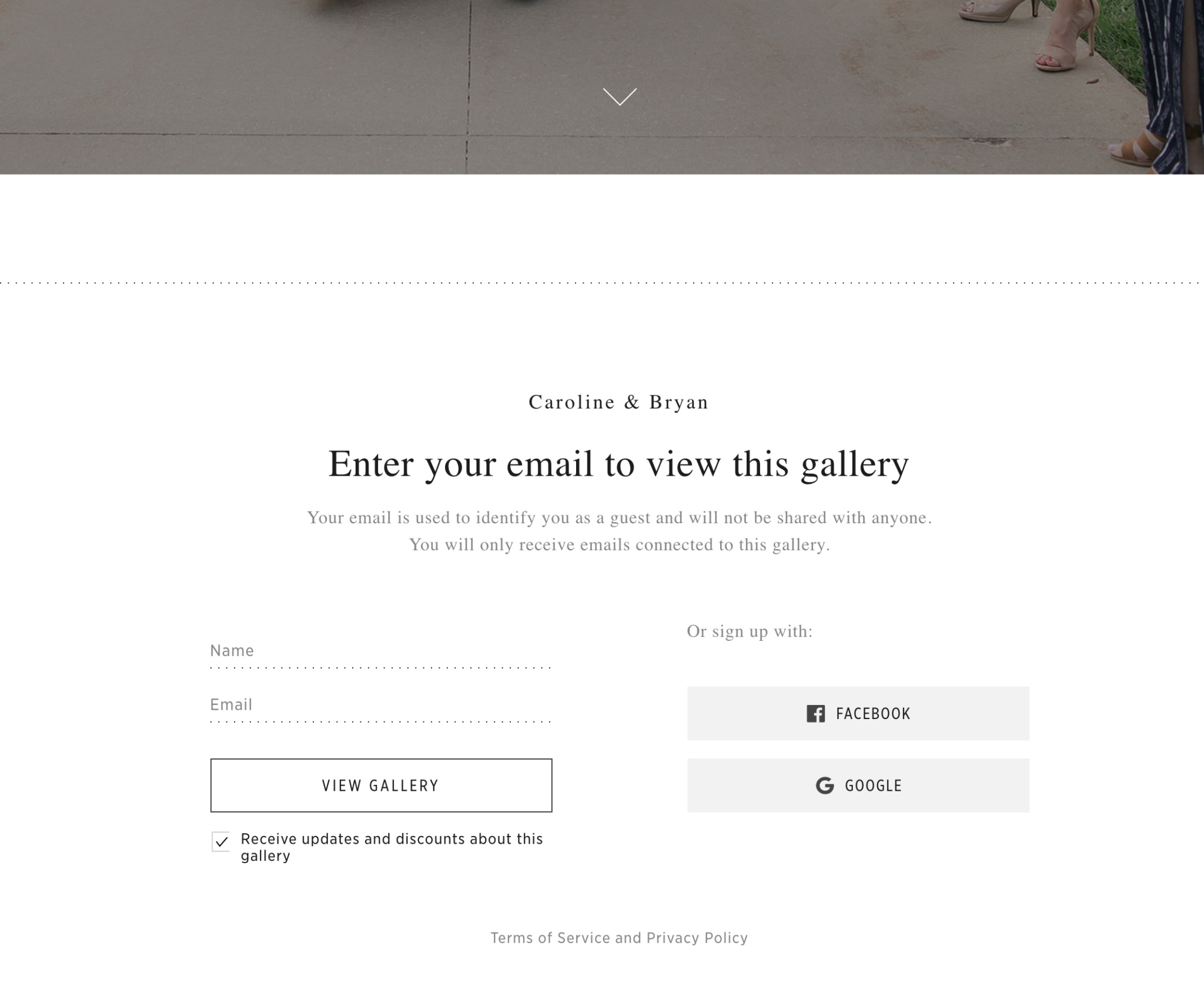Click the dotted divider line below the photo

(602, 283)
